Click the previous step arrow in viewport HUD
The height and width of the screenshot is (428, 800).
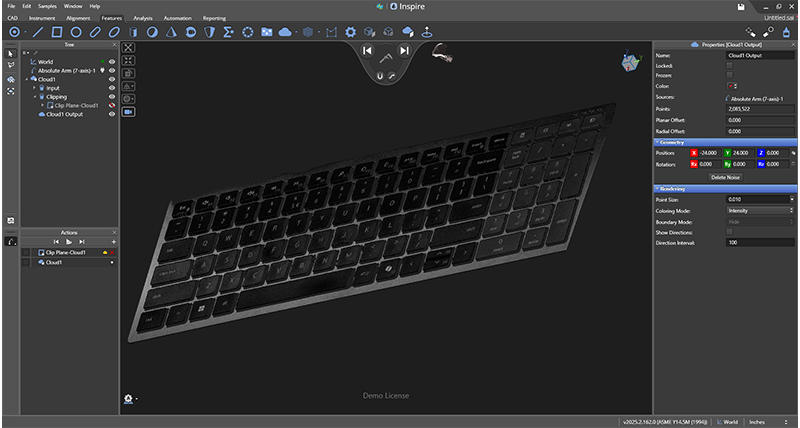tap(367, 50)
